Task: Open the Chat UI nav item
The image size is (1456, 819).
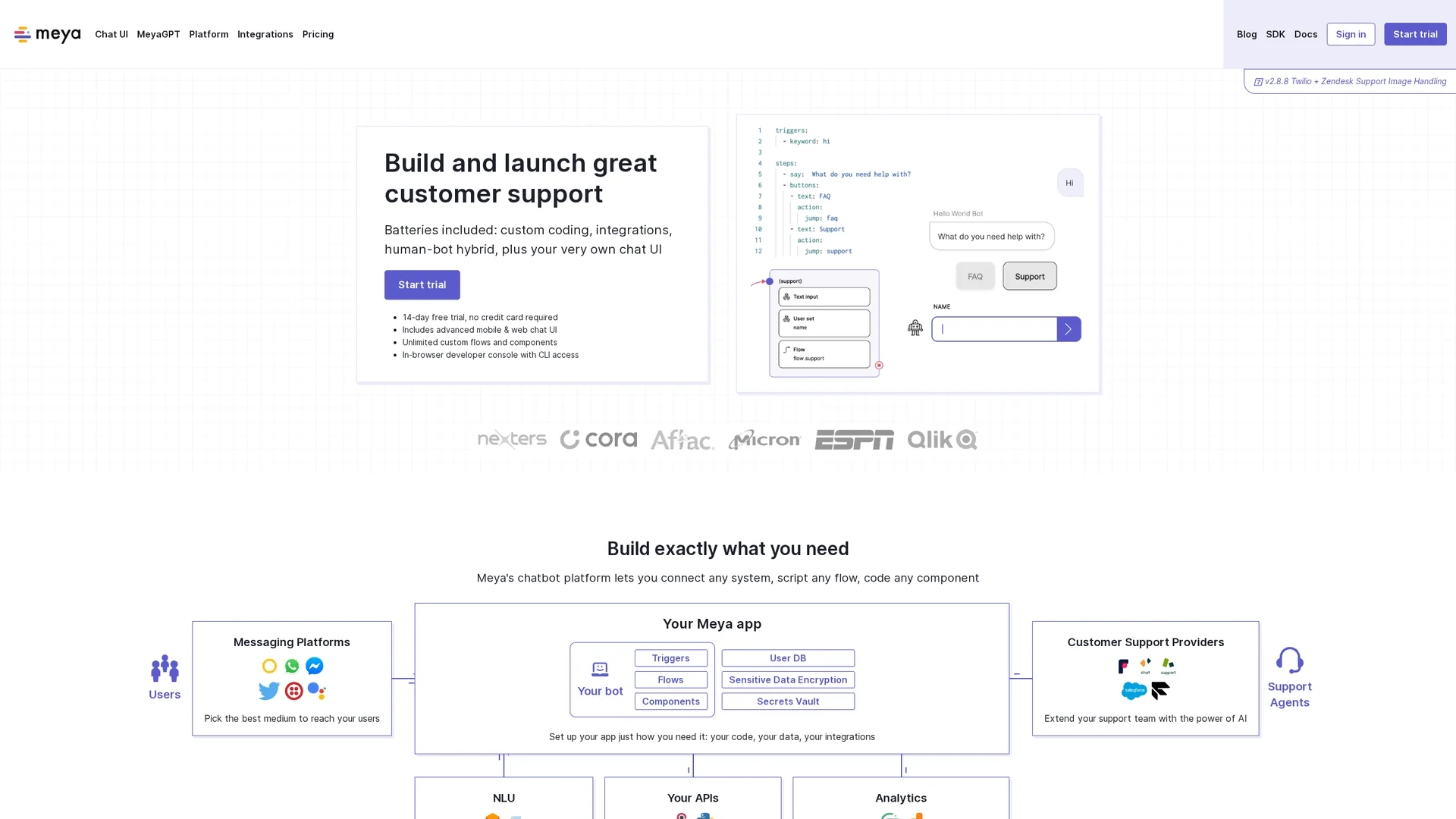Action: (x=111, y=34)
